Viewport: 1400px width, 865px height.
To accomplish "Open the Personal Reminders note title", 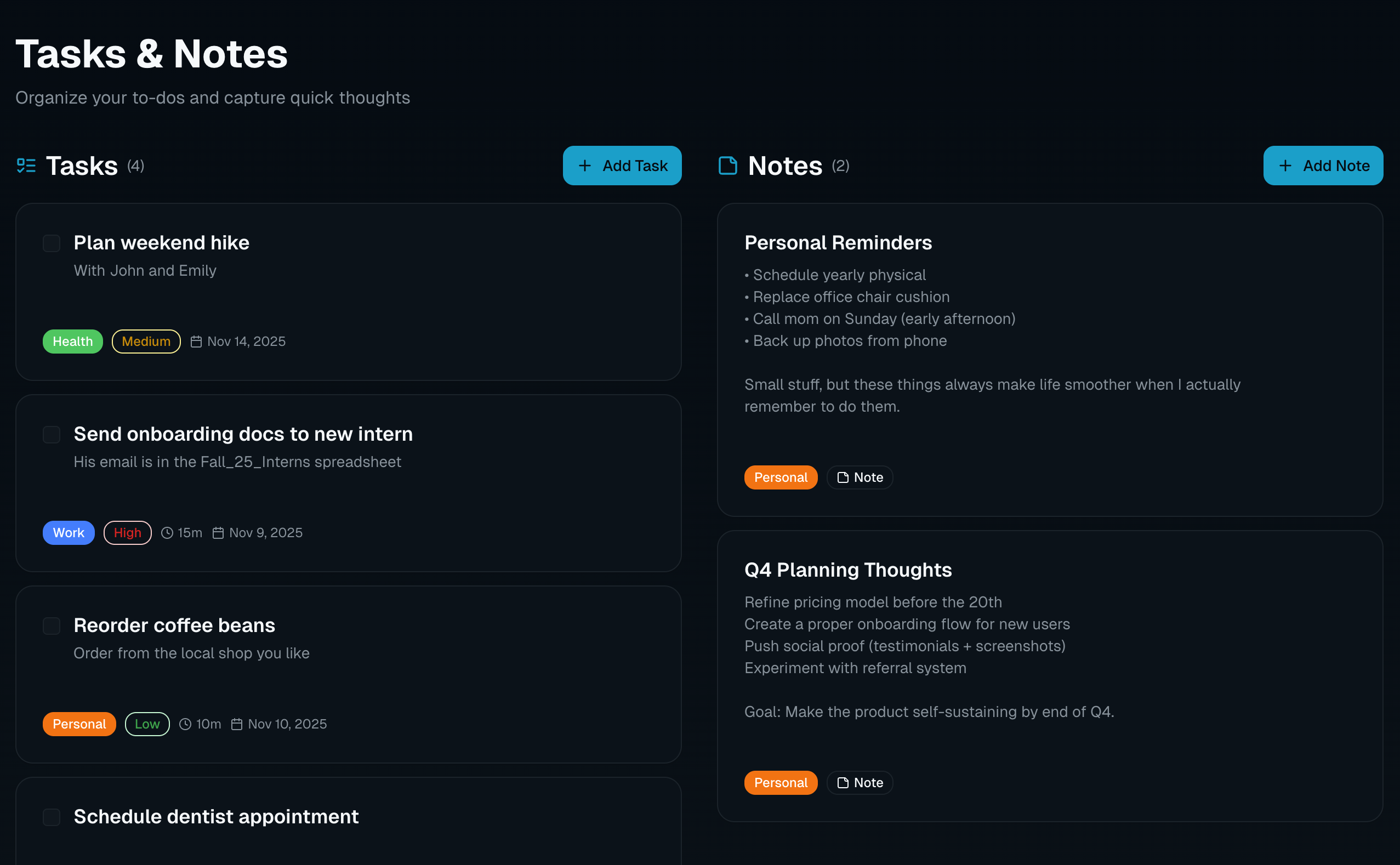I will tap(838, 243).
